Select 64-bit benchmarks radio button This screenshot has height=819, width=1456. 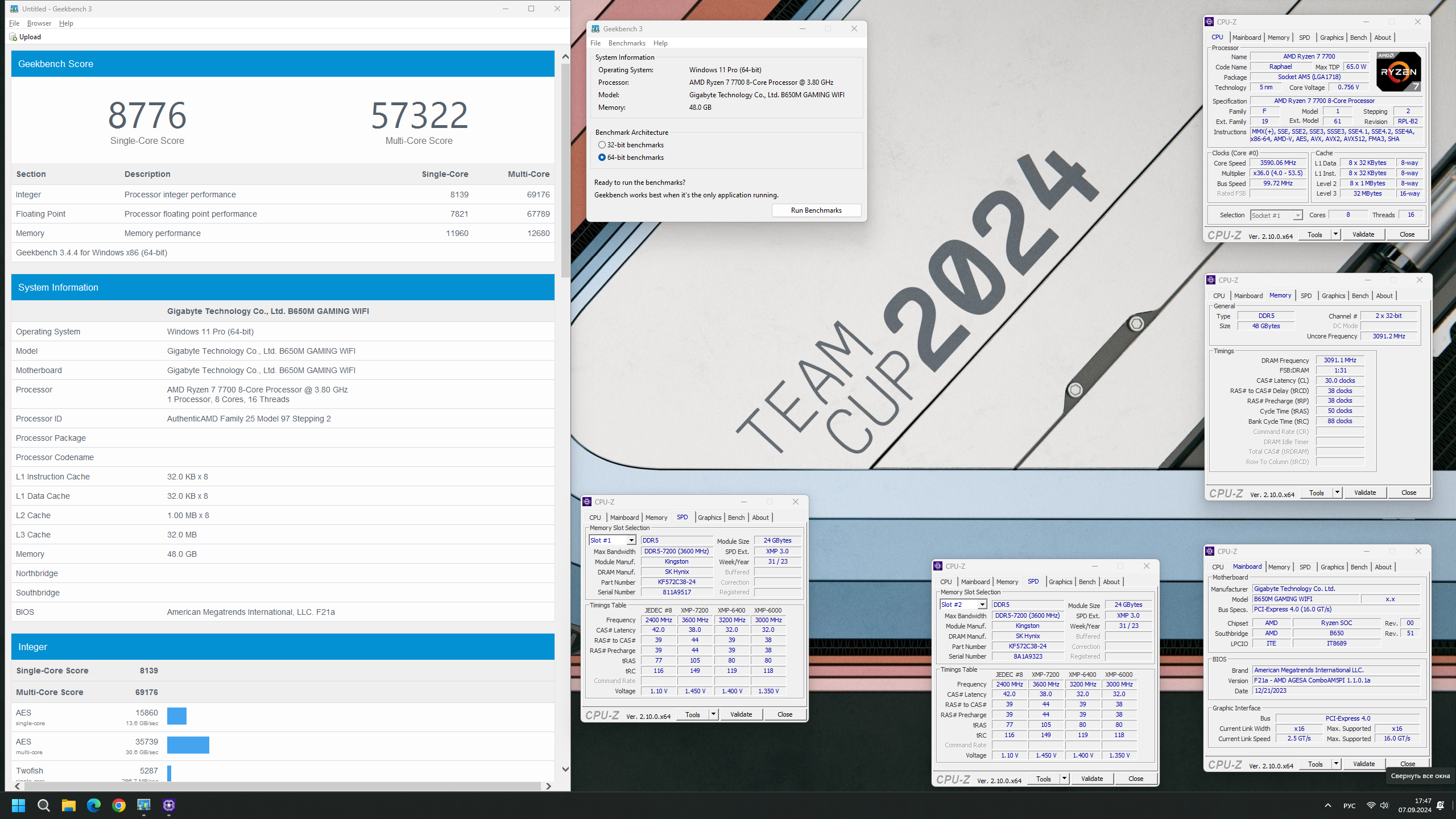point(602,158)
